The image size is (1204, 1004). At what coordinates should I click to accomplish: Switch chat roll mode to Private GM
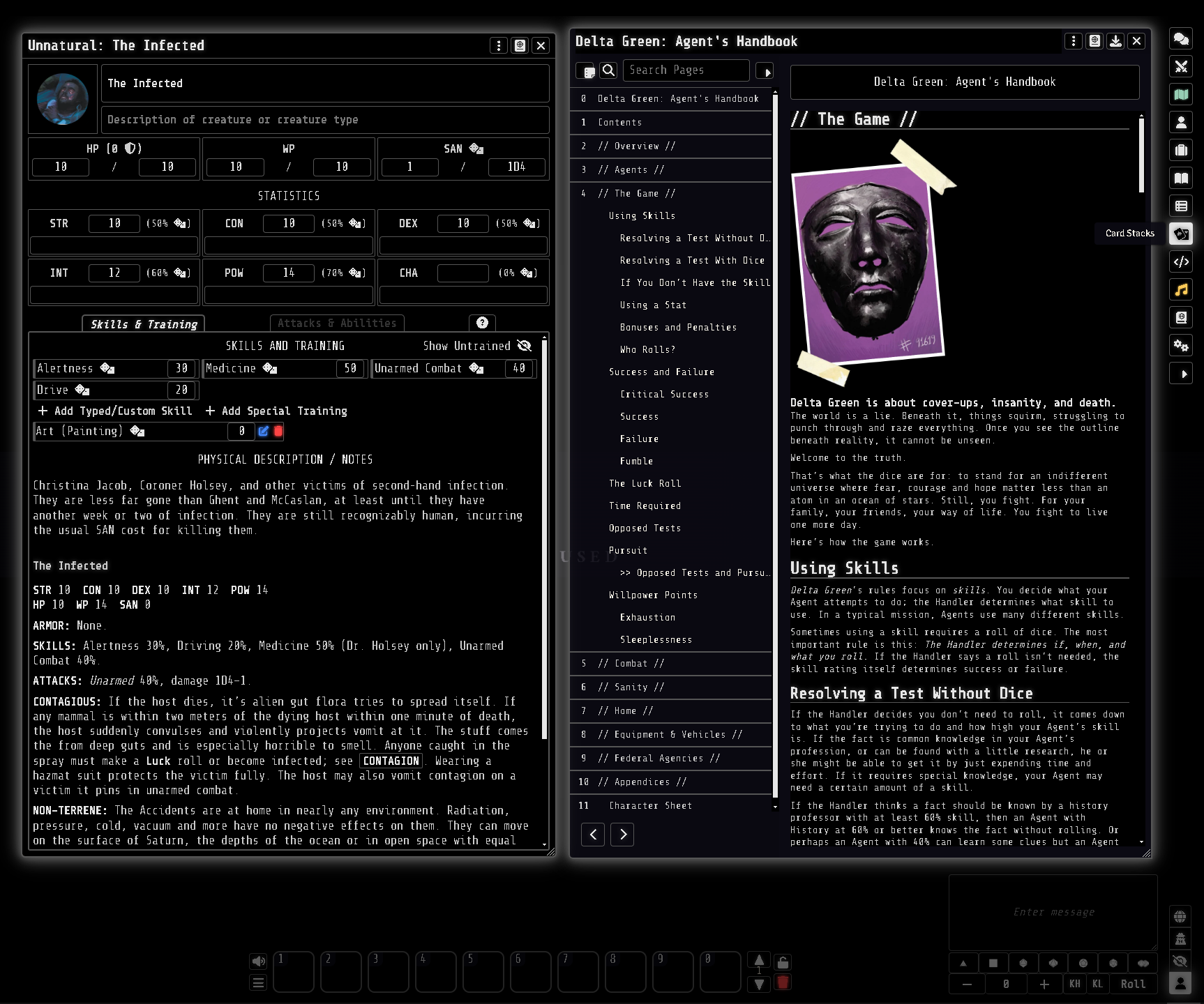[x=1180, y=938]
